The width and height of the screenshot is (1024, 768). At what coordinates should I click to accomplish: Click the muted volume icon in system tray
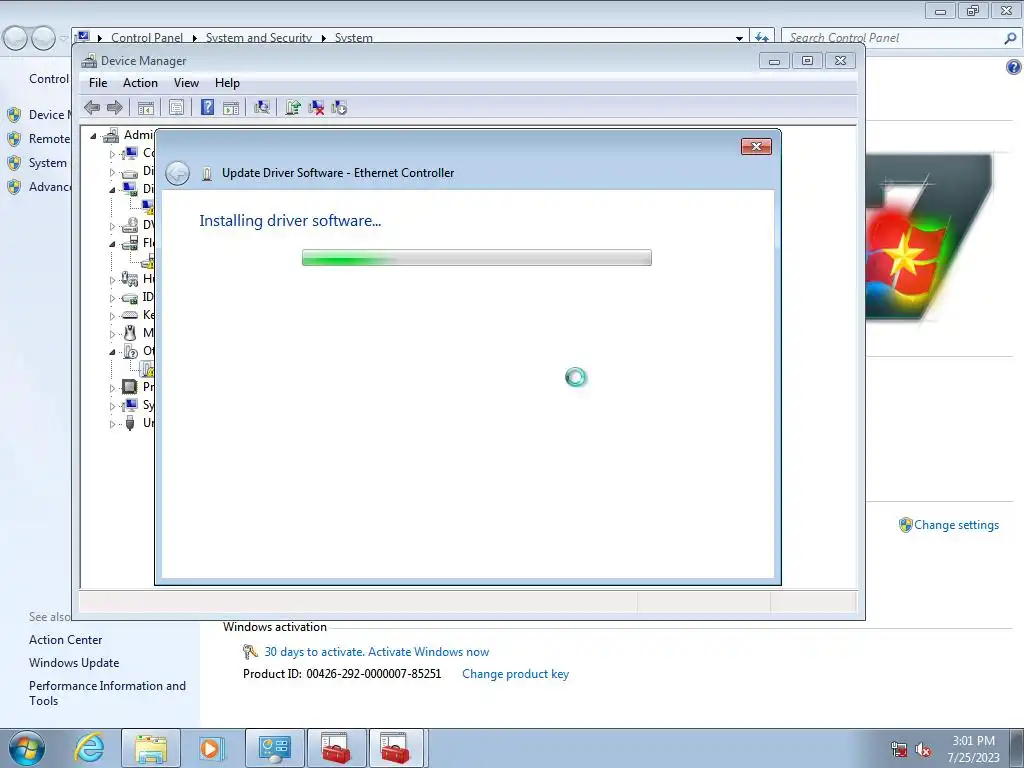coord(923,750)
